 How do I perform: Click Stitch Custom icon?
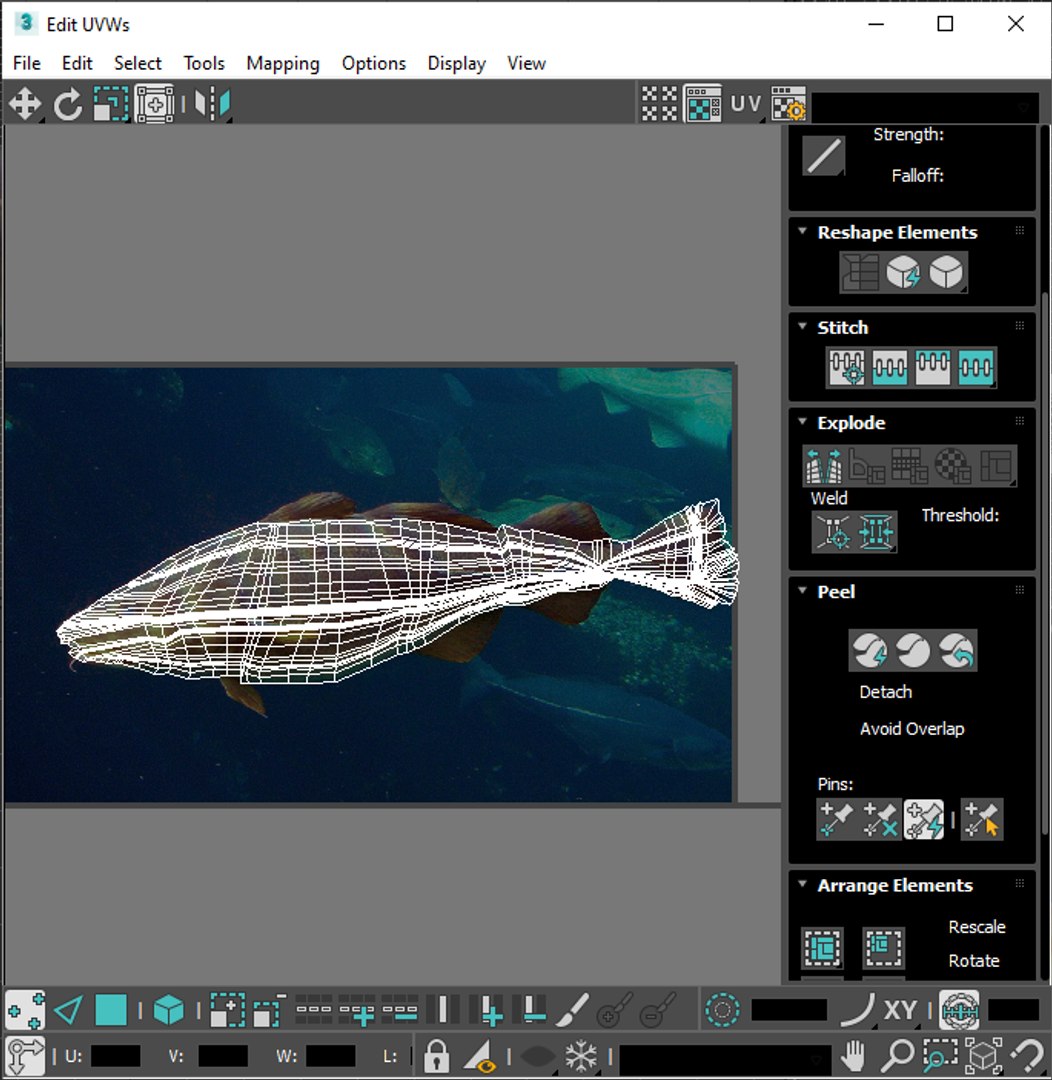(x=976, y=367)
